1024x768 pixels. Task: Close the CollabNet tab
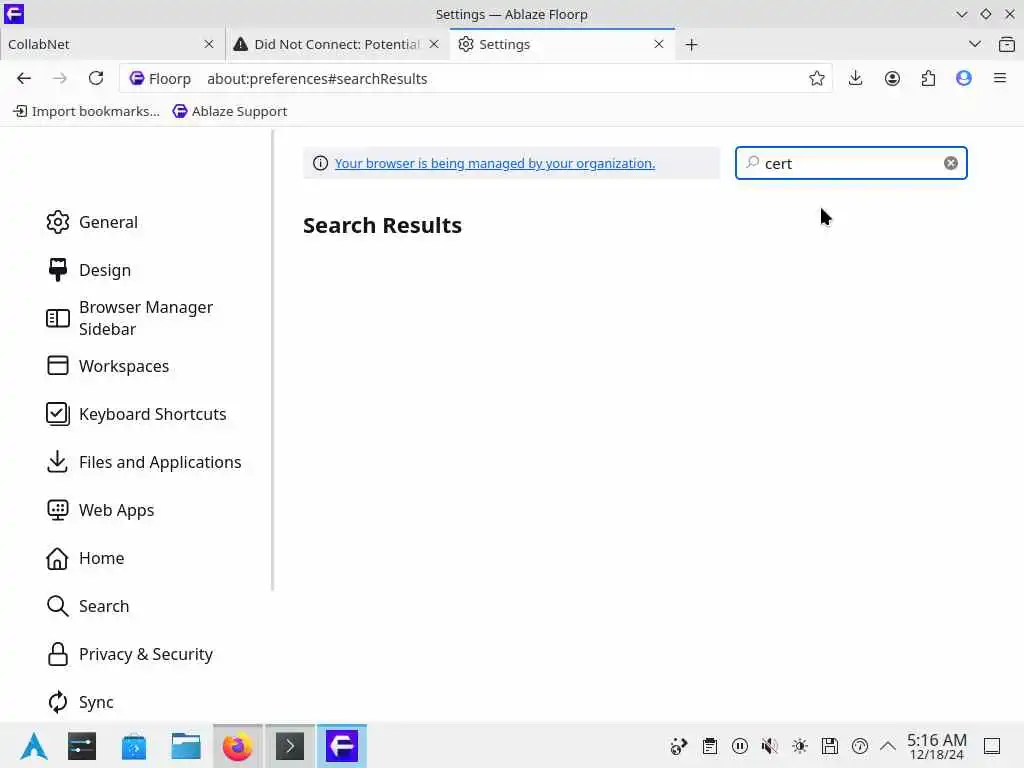[x=209, y=44]
